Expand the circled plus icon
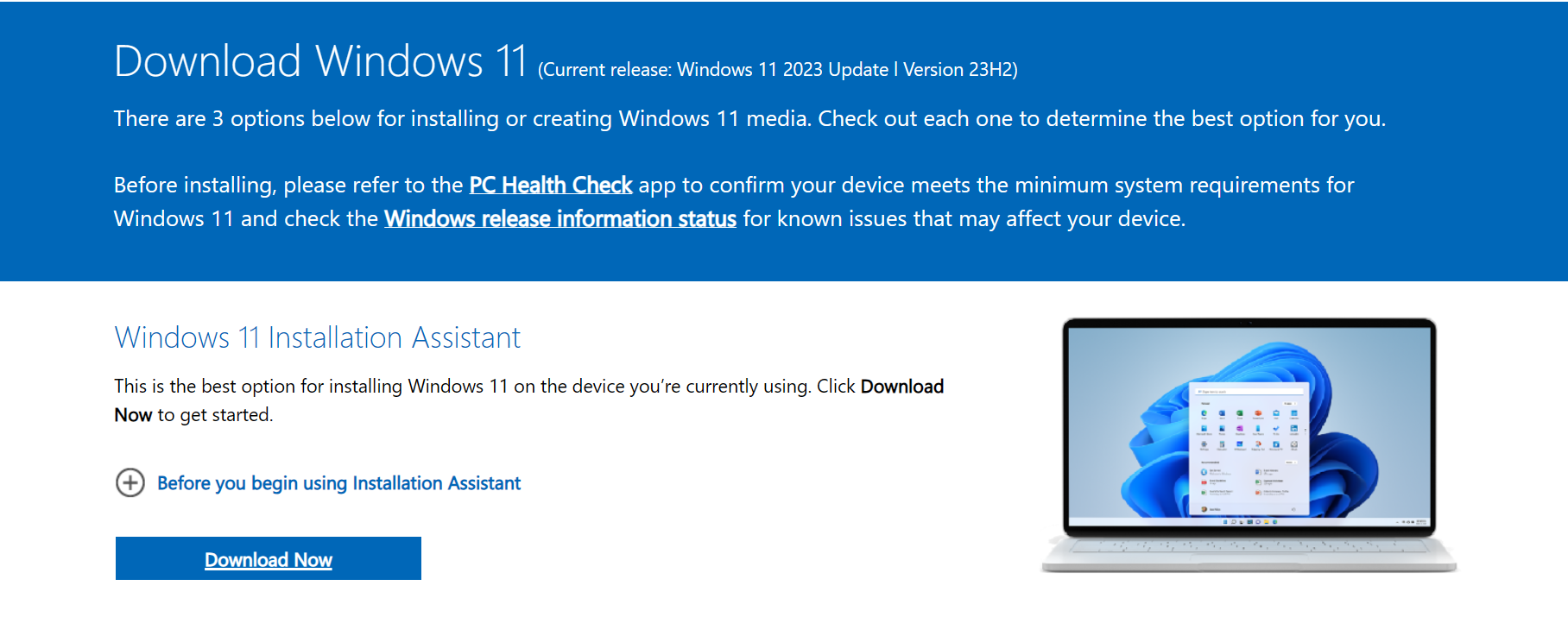 [130, 482]
